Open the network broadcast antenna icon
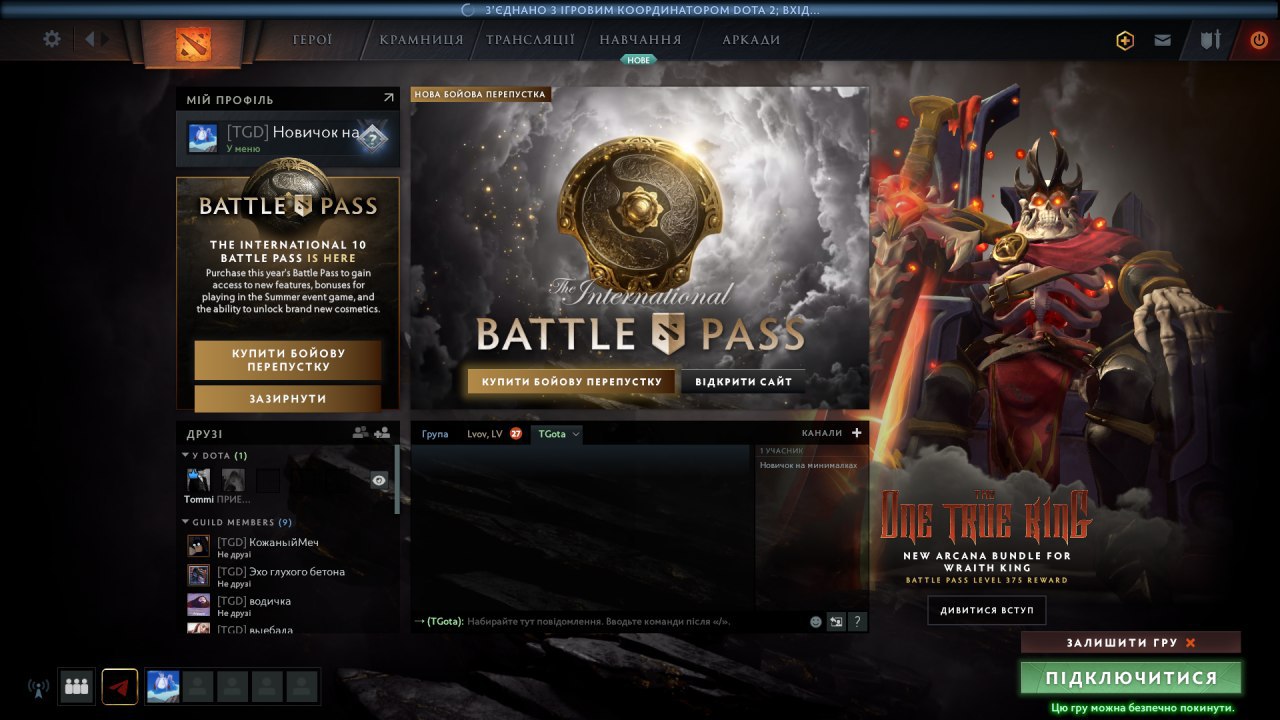The height and width of the screenshot is (720, 1280). click(39, 687)
